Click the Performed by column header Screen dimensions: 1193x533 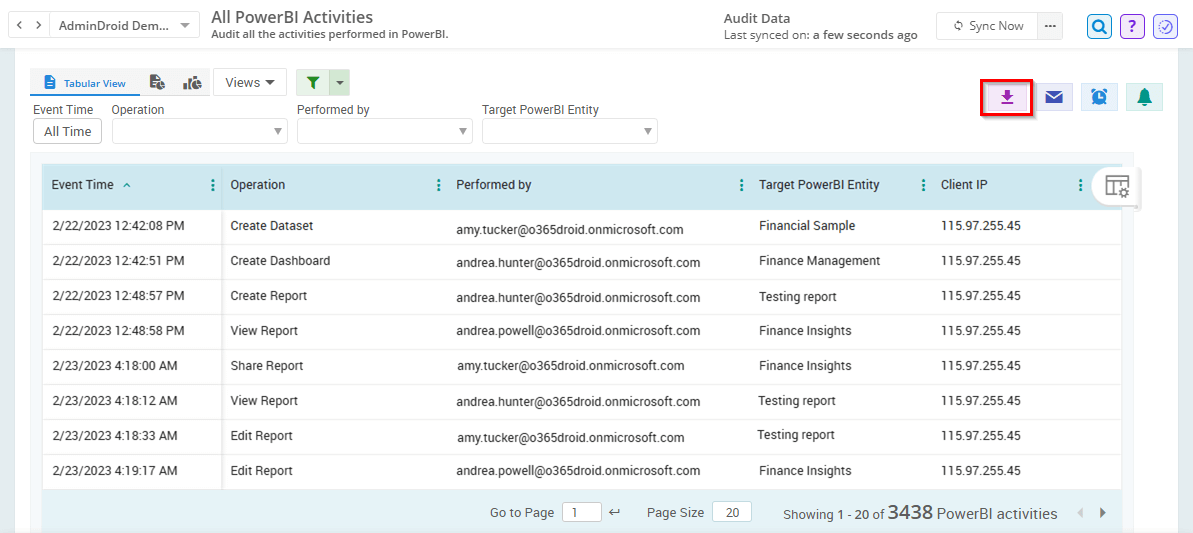point(494,185)
